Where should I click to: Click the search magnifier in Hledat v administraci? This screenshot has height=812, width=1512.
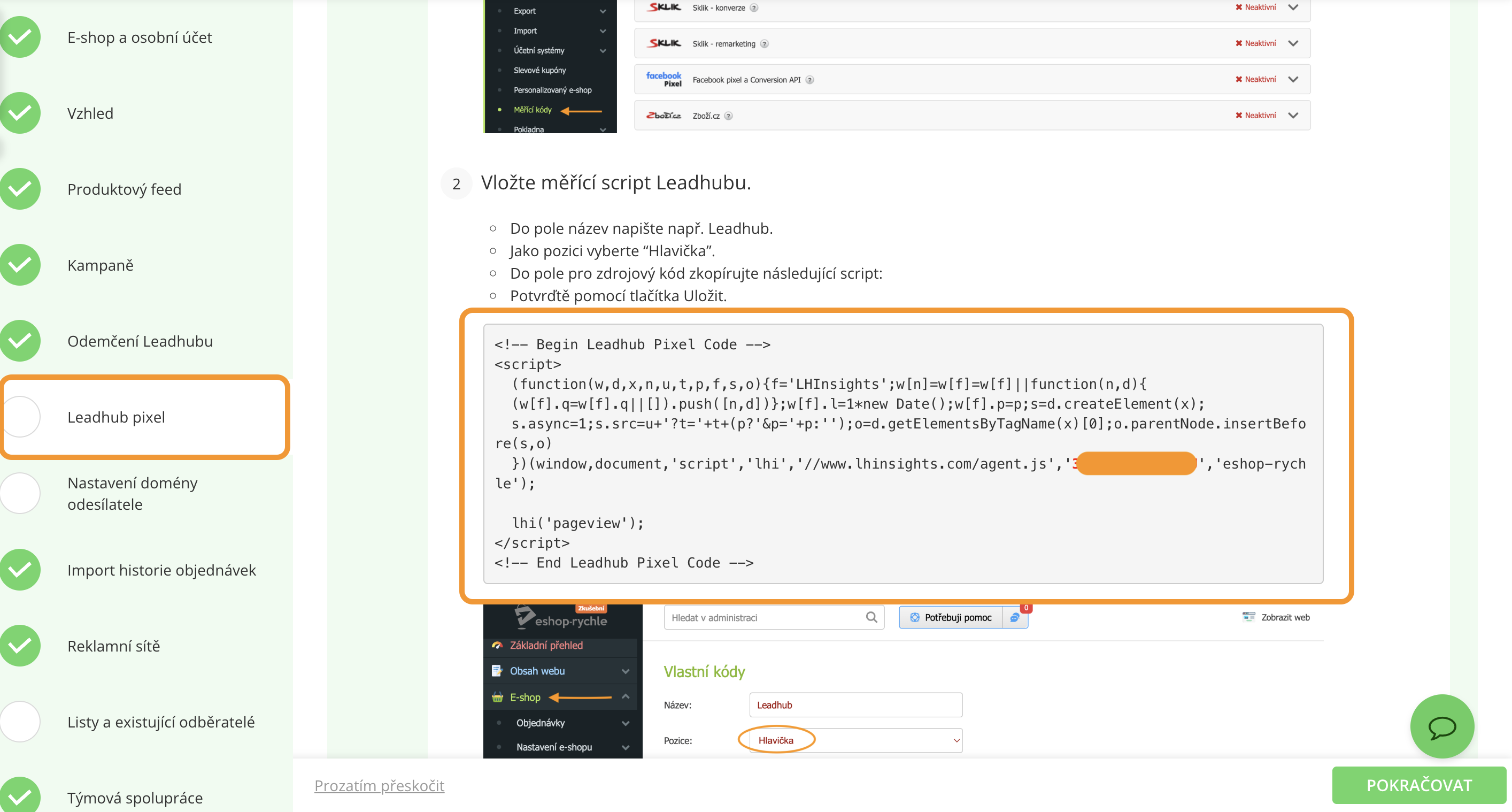coord(871,617)
